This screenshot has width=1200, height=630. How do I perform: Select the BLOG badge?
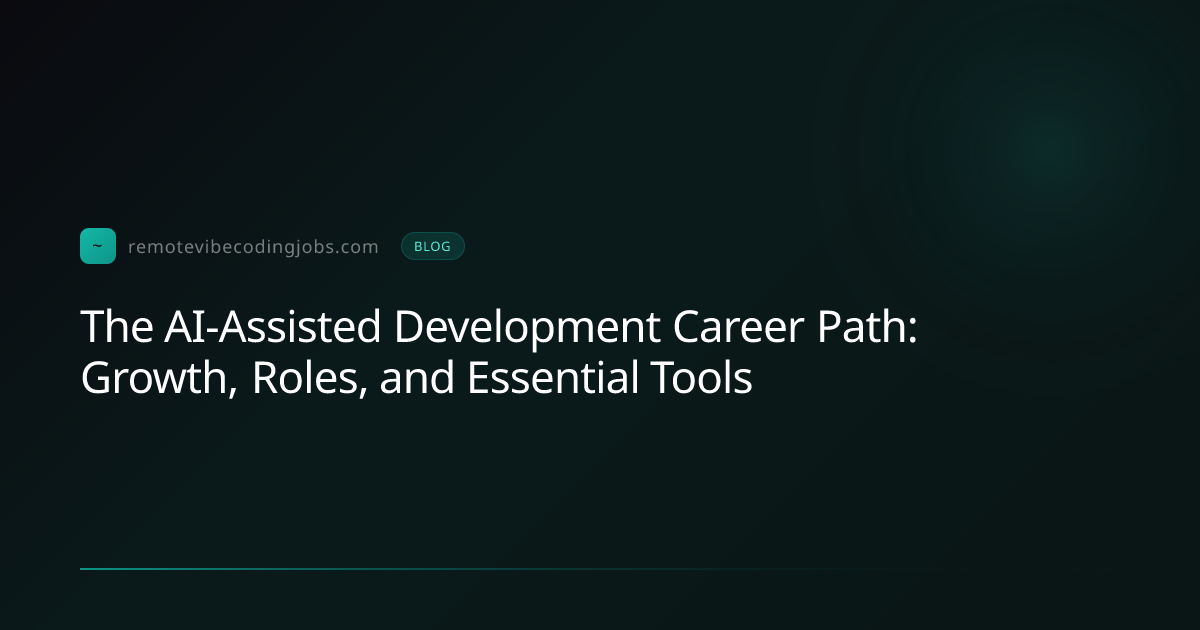433,246
